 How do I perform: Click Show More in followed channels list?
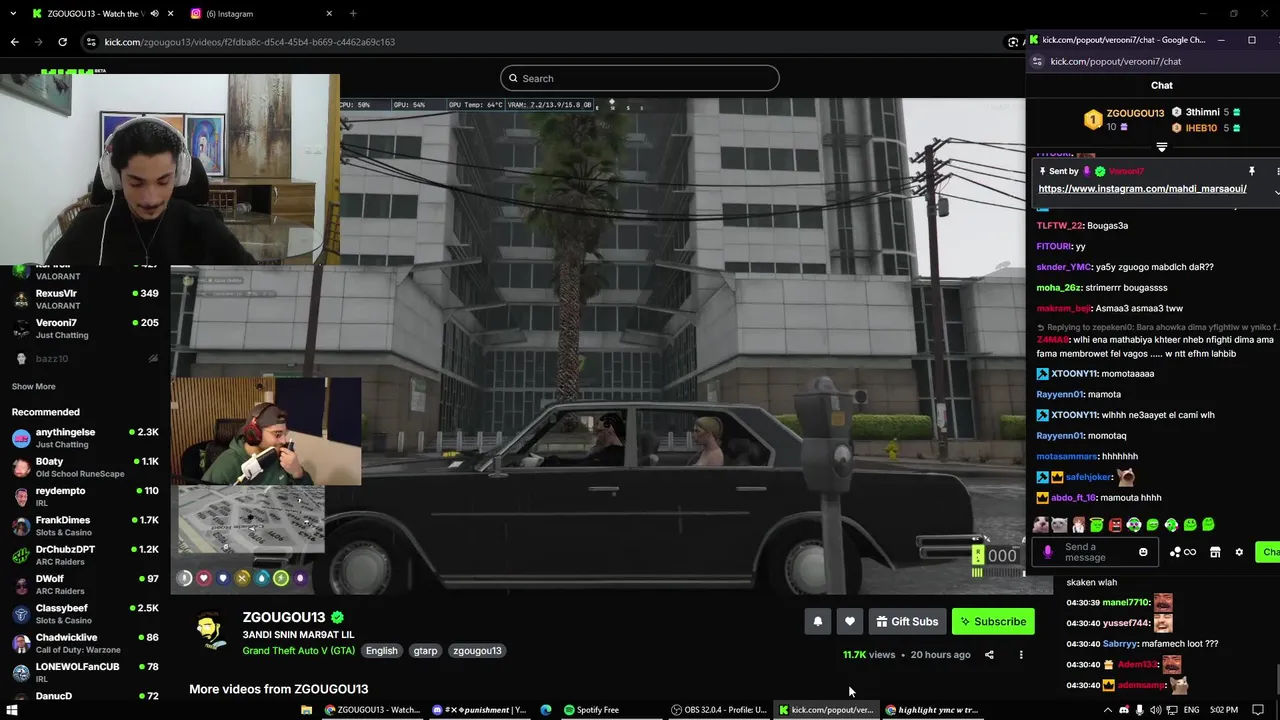(34, 387)
